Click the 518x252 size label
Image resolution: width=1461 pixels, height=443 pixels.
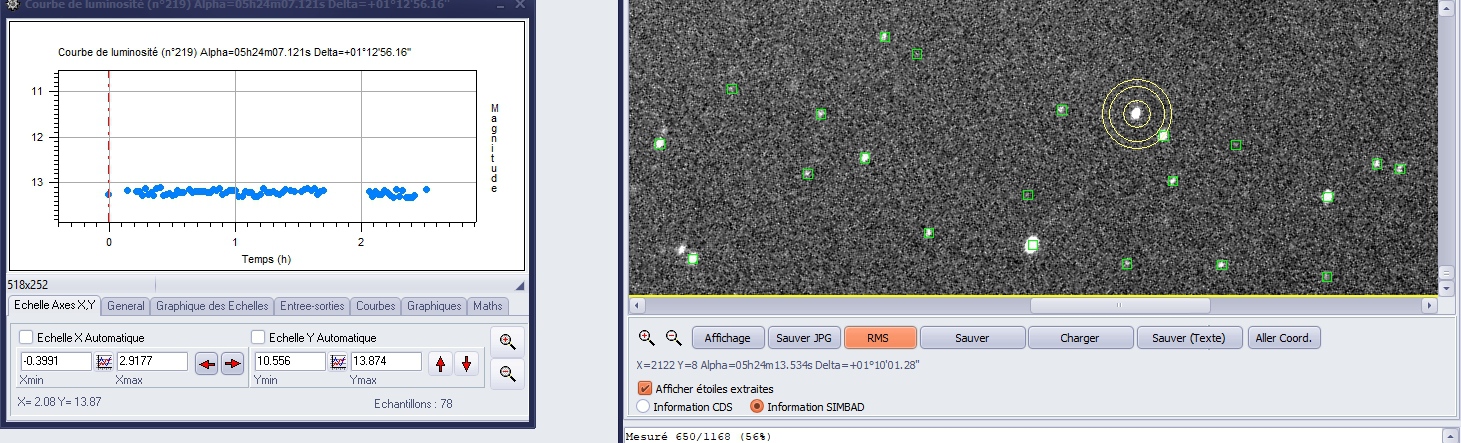coord(29,285)
